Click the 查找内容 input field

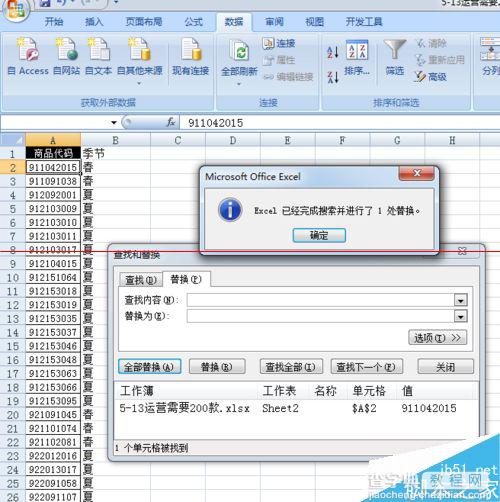point(321,300)
